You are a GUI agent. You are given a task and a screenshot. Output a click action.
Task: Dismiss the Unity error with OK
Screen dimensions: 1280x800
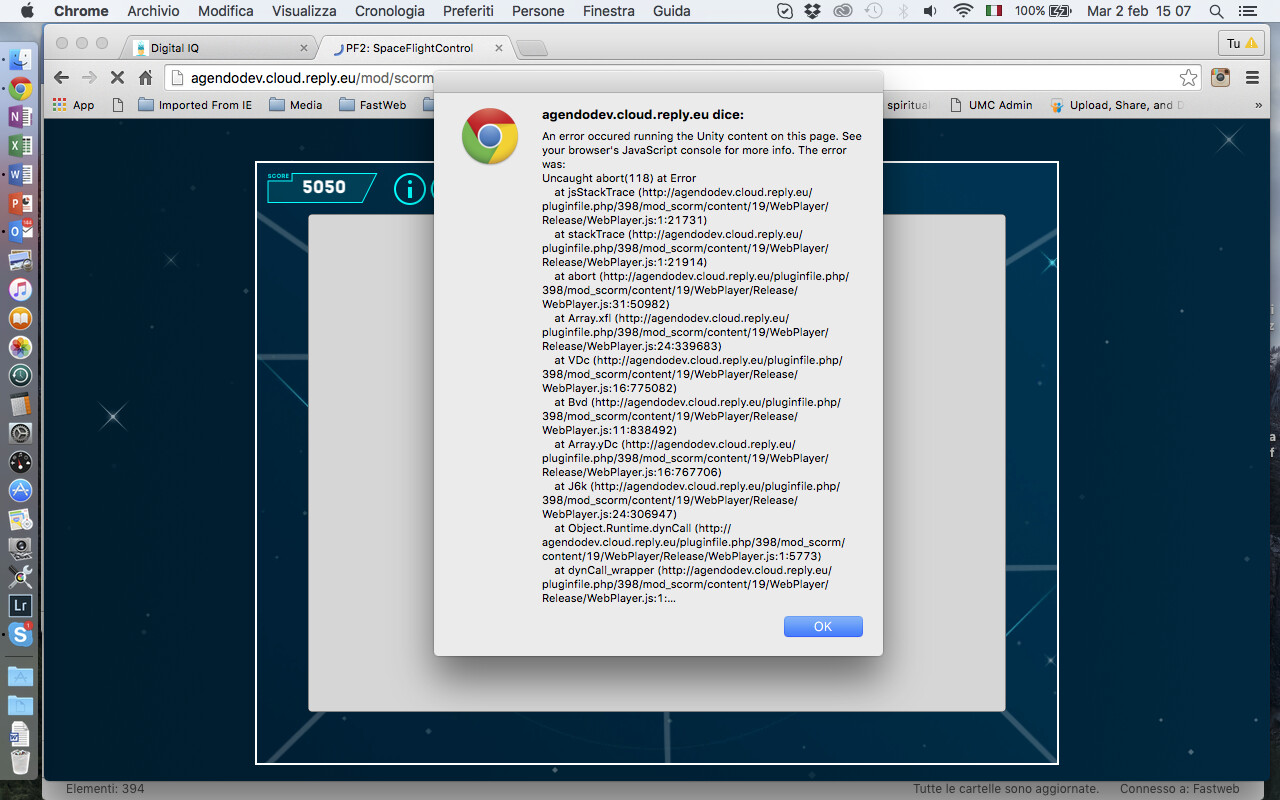pos(823,626)
